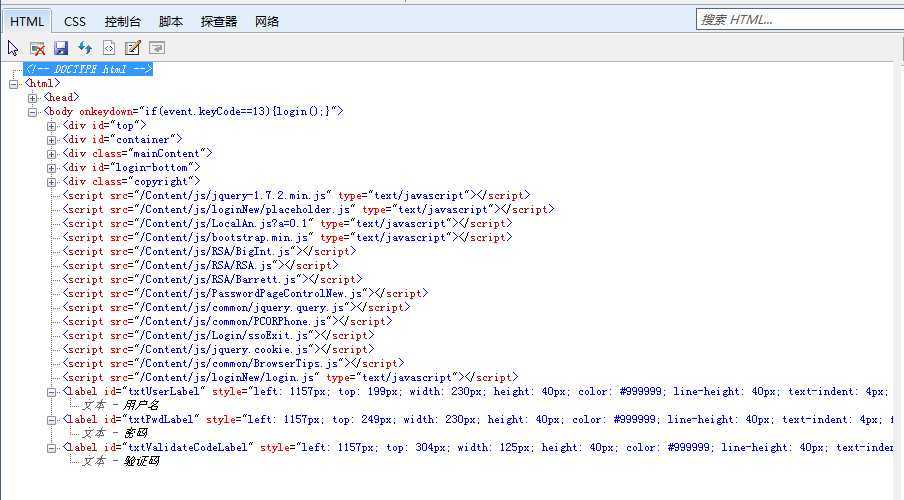Select the RSA/BigInt.js script row
The height and width of the screenshot is (500, 904).
209,251
